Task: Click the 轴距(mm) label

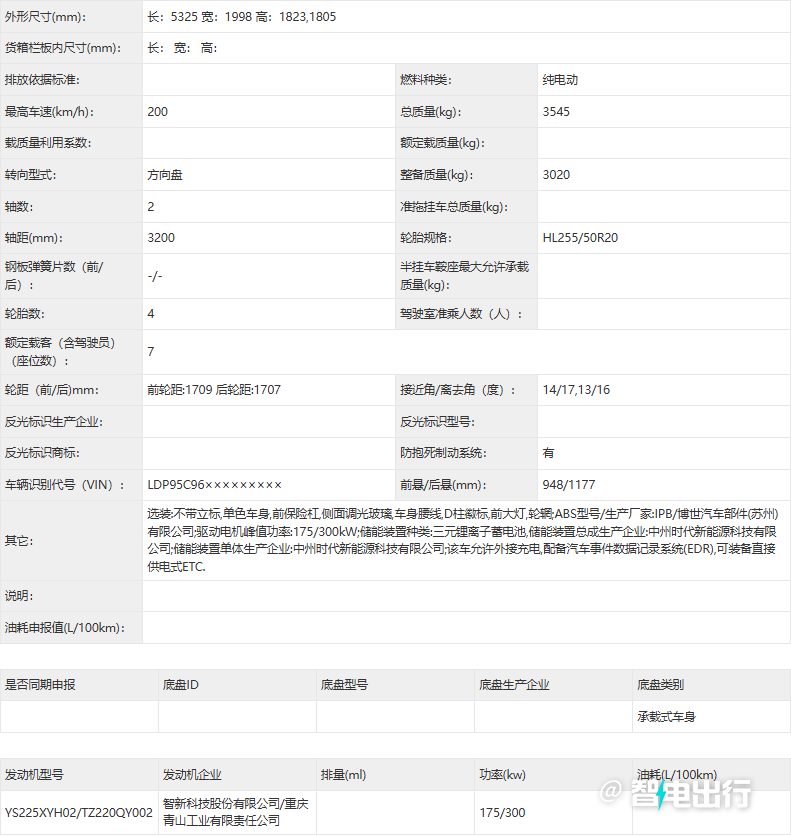Action: click(x=34, y=238)
